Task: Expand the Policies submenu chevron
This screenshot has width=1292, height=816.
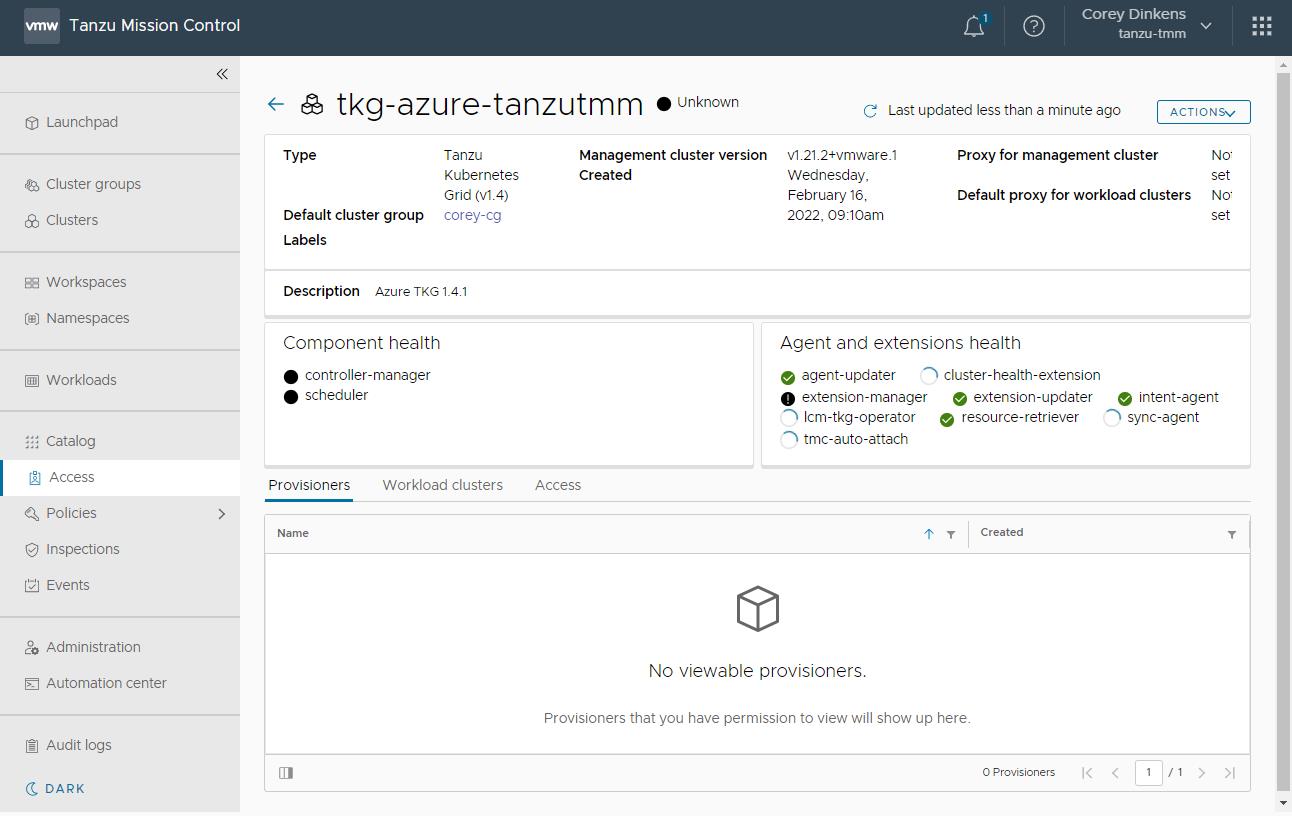Action: [222, 514]
